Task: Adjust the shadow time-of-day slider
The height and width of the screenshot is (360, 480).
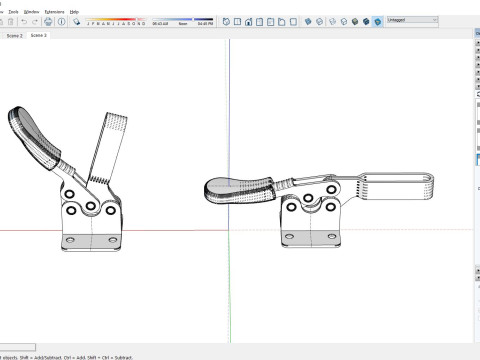Action: (182, 21)
